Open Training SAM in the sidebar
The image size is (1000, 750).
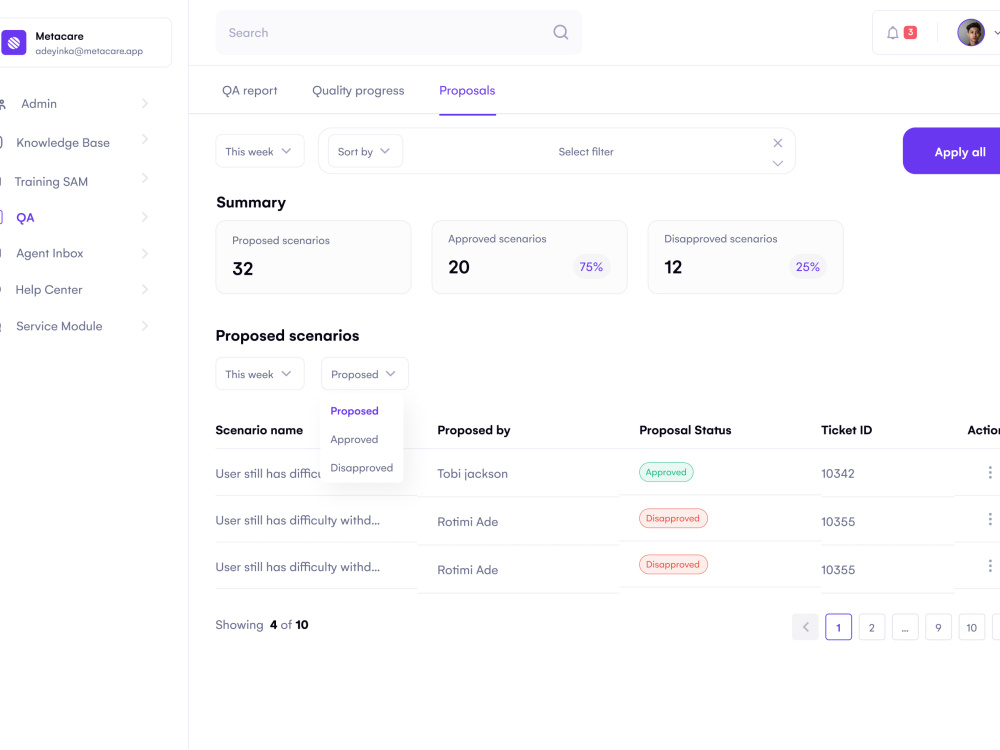click(x=51, y=182)
